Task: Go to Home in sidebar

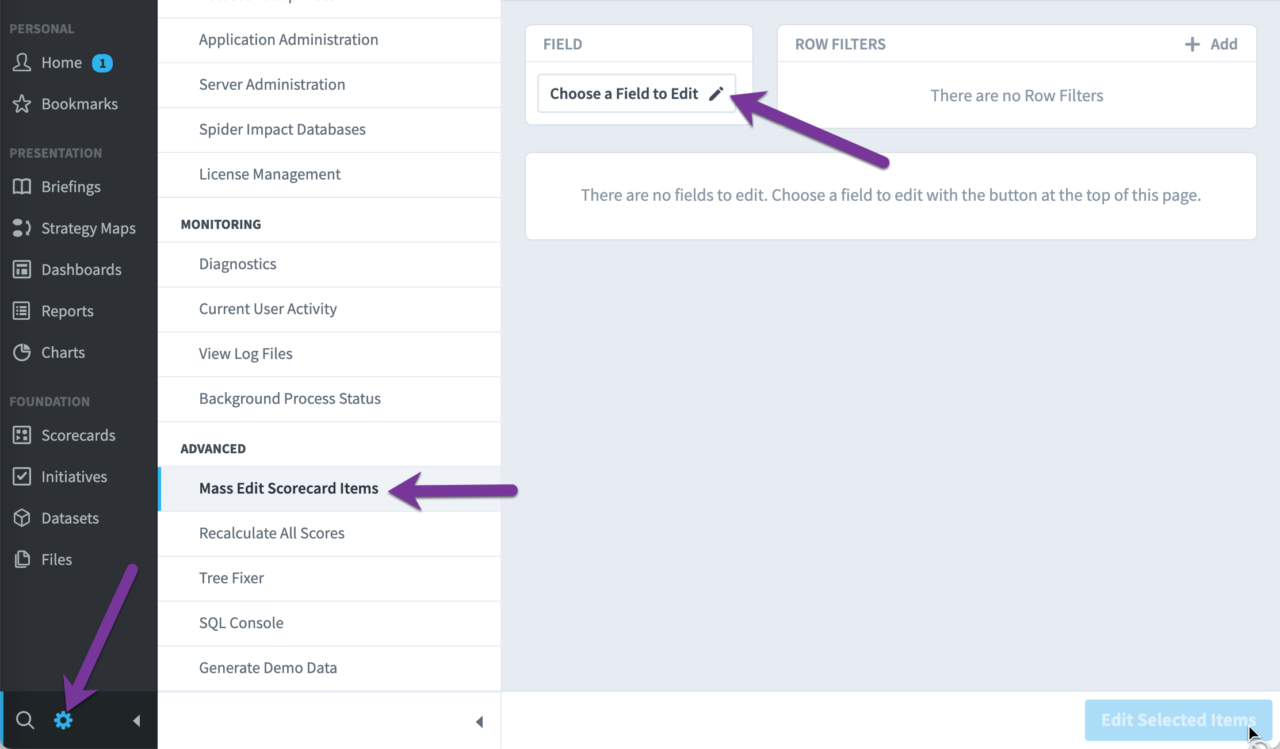Action: [61, 63]
